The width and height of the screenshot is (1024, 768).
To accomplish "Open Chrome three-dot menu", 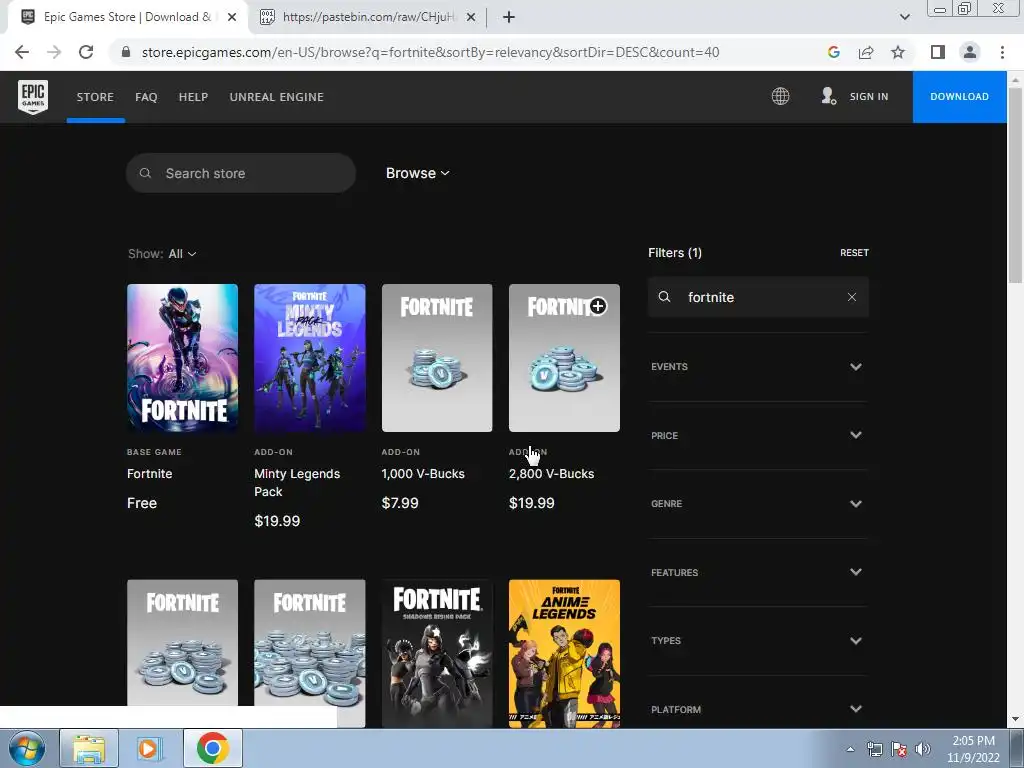I will pyautogui.click(x=1002, y=52).
